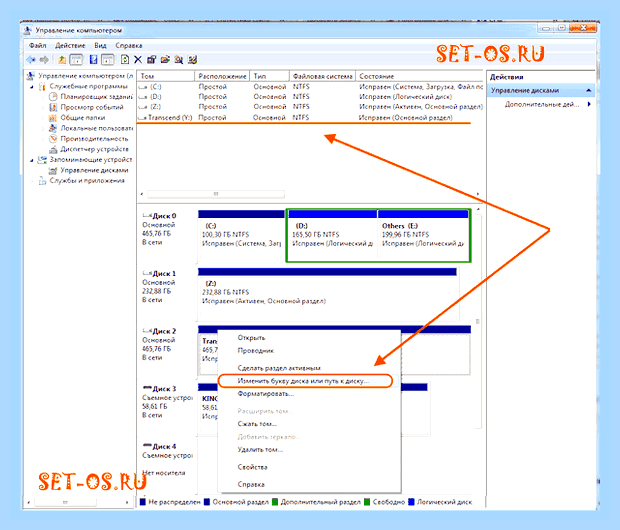Click the Планировщик заданий clock icon

click(53, 97)
